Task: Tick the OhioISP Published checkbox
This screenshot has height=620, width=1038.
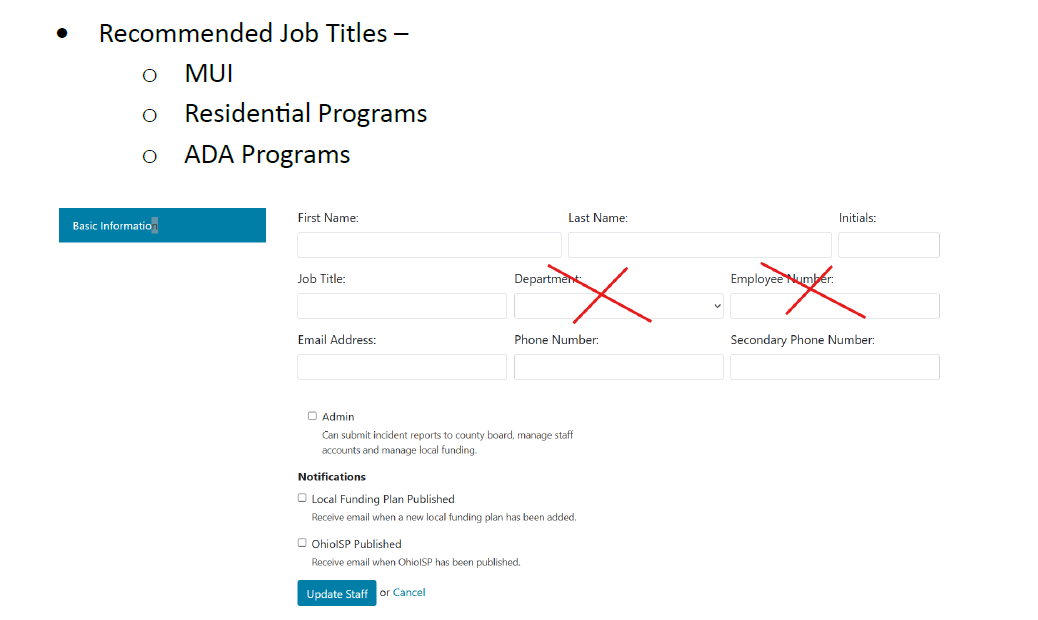Action: [302, 543]
